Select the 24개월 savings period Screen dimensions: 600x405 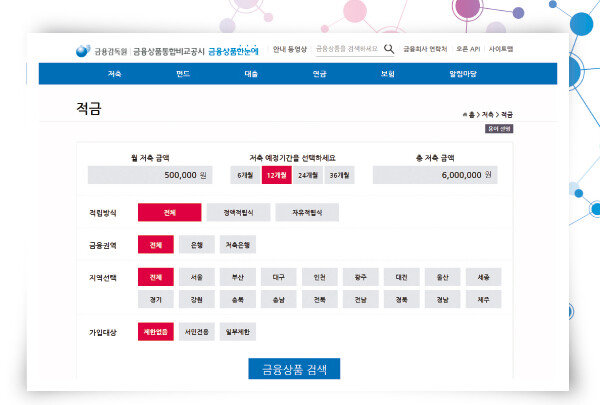pos(308,175)
